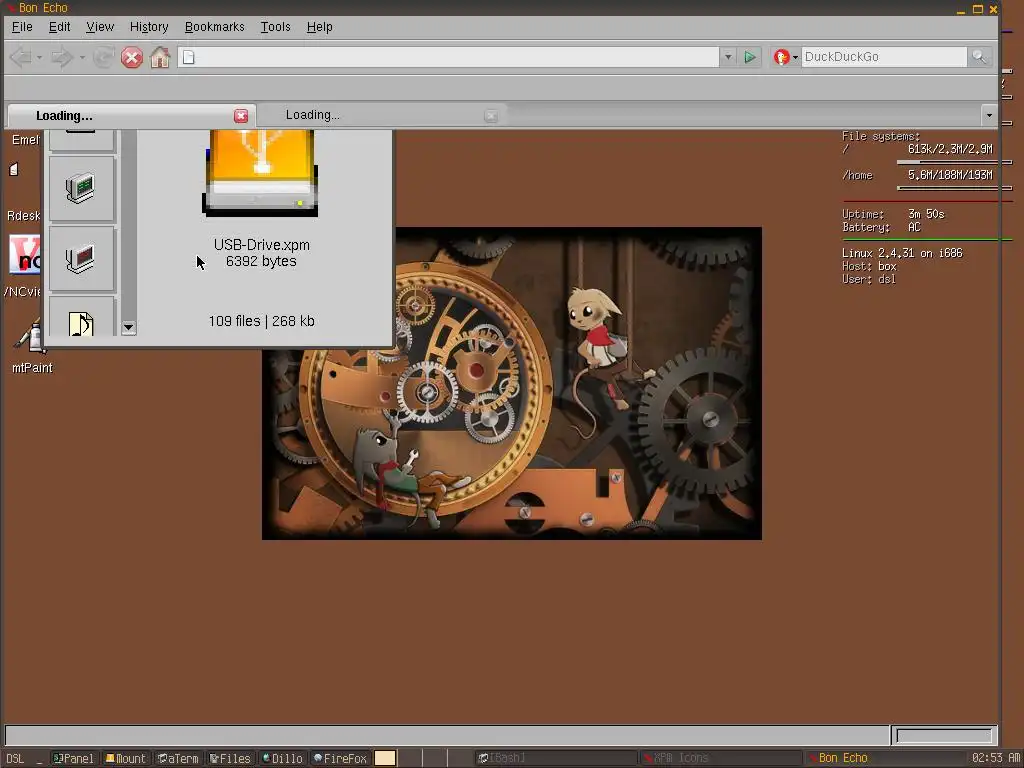Click the /home filesystem usage bar
Viewport: 1024px width, 768px height.
click(x=954, y=188)
